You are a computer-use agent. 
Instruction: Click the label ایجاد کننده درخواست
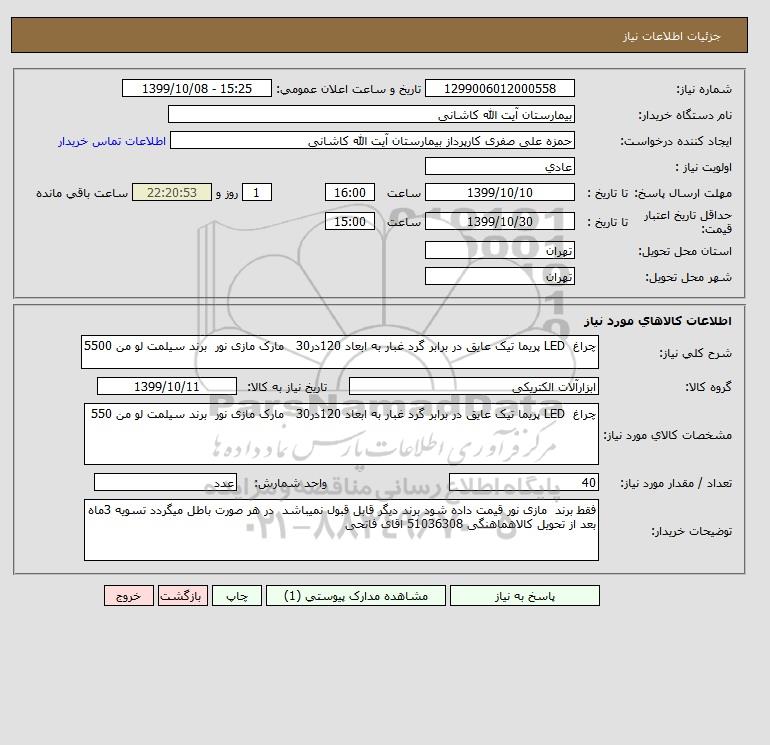(x=676, y=141)
